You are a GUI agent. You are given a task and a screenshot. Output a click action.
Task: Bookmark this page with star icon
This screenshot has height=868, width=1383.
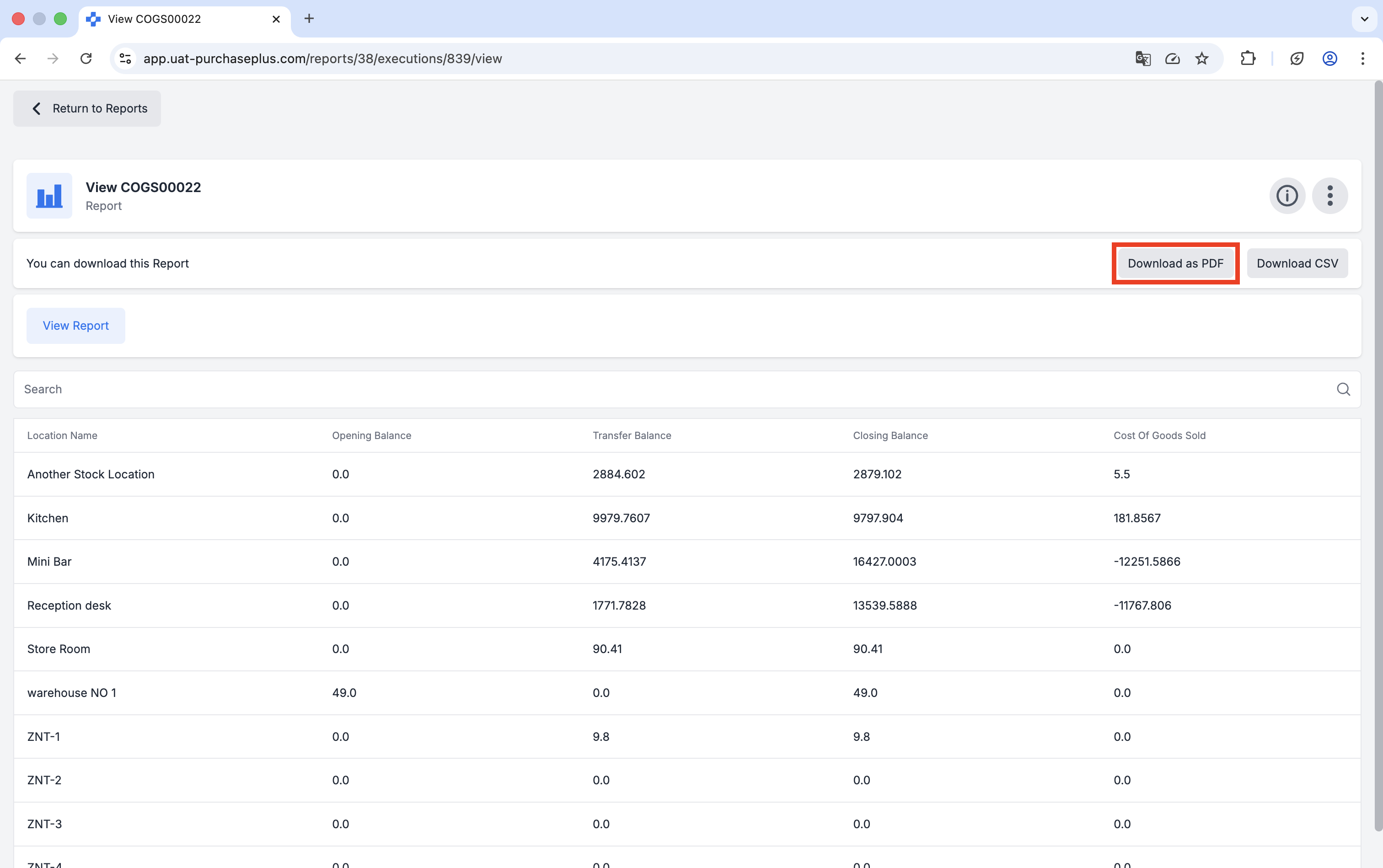point(1201,59)
